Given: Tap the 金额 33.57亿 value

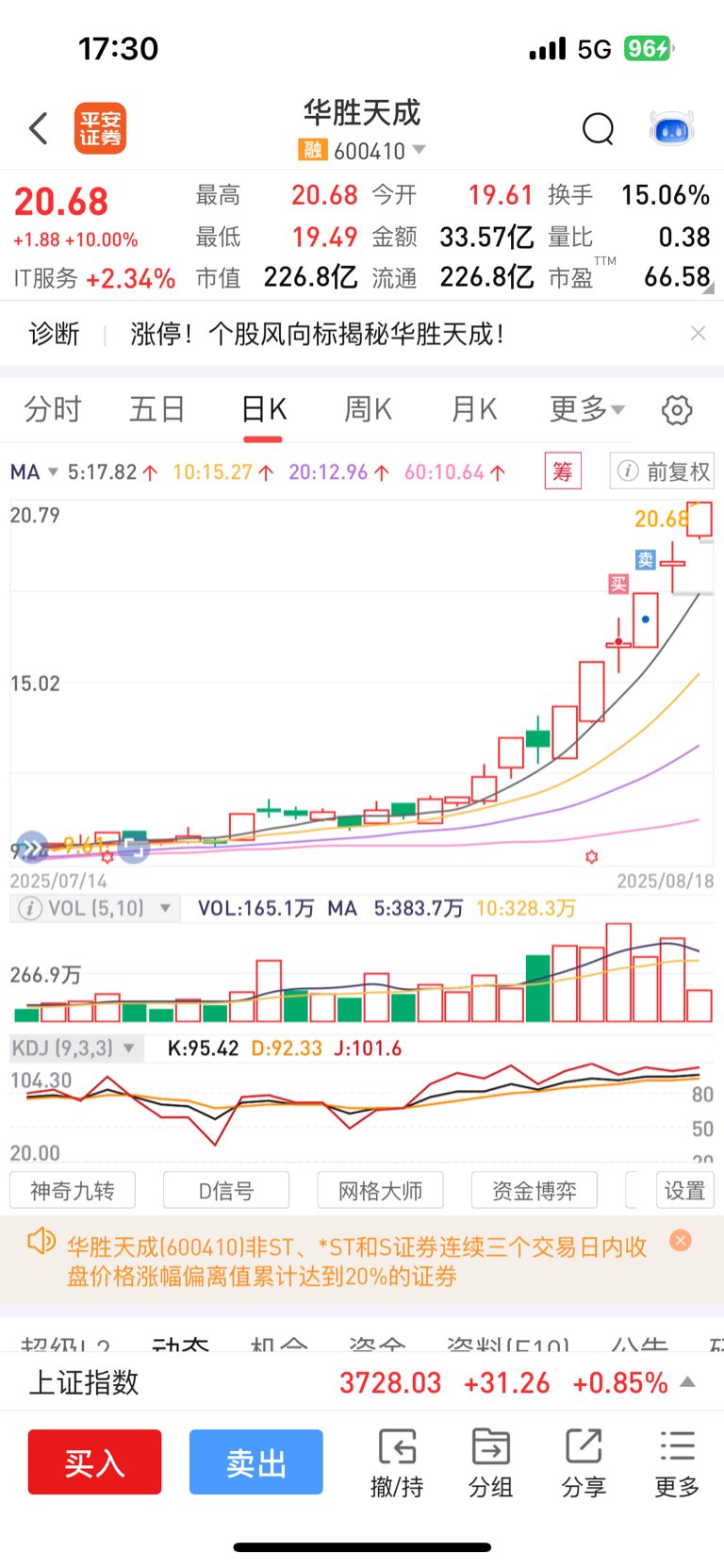Looking at the screenshot, I should click(486, 237).
